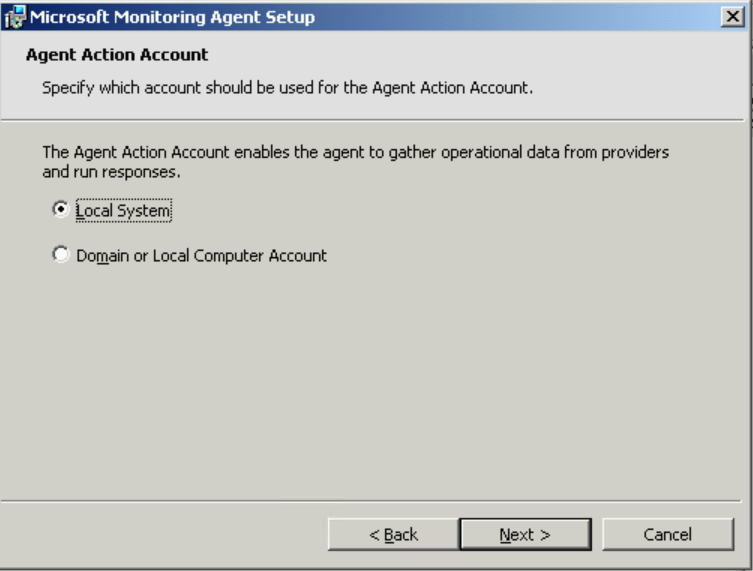
Task: Click the empty circle beside Domain account option
Action: click(x=61, y=255)
